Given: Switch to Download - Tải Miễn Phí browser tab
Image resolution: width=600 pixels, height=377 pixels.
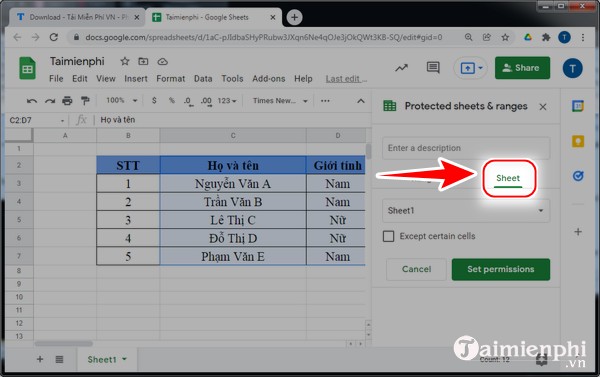Looking at the screenshot, I should point(78,17).
